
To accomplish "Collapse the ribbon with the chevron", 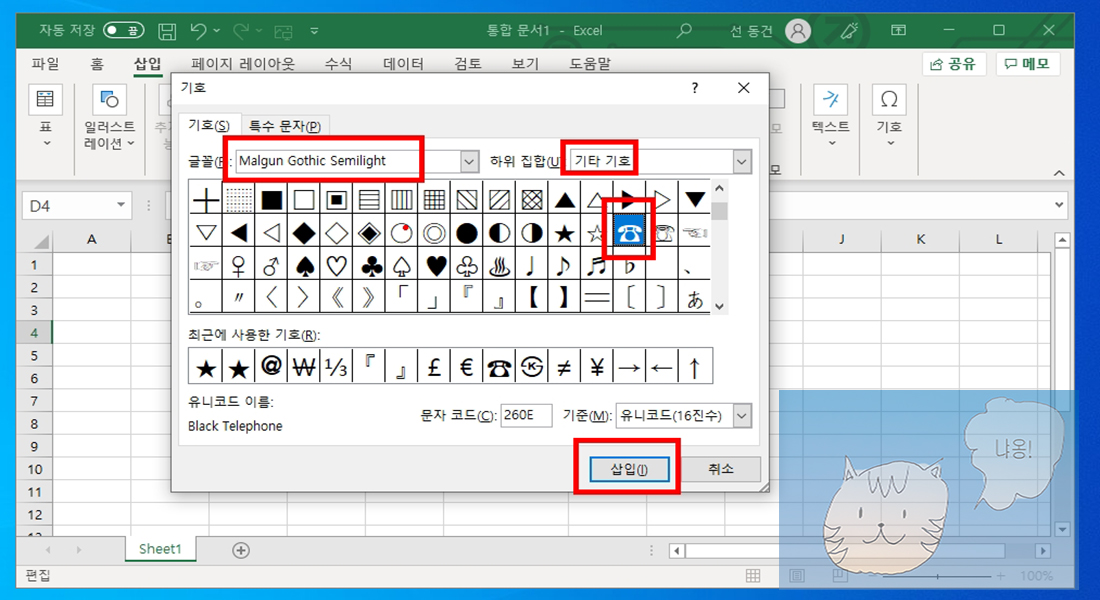I will [x=1059, y=173].
